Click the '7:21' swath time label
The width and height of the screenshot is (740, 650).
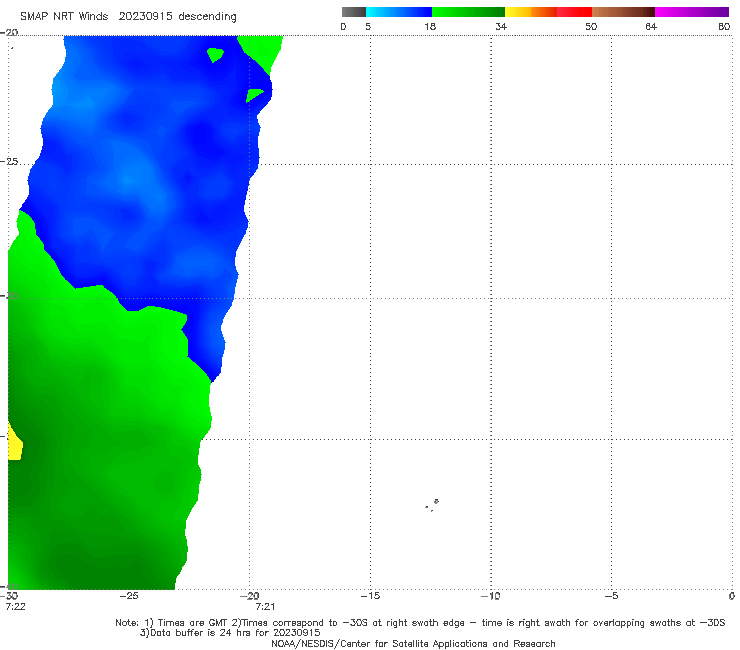265,607
